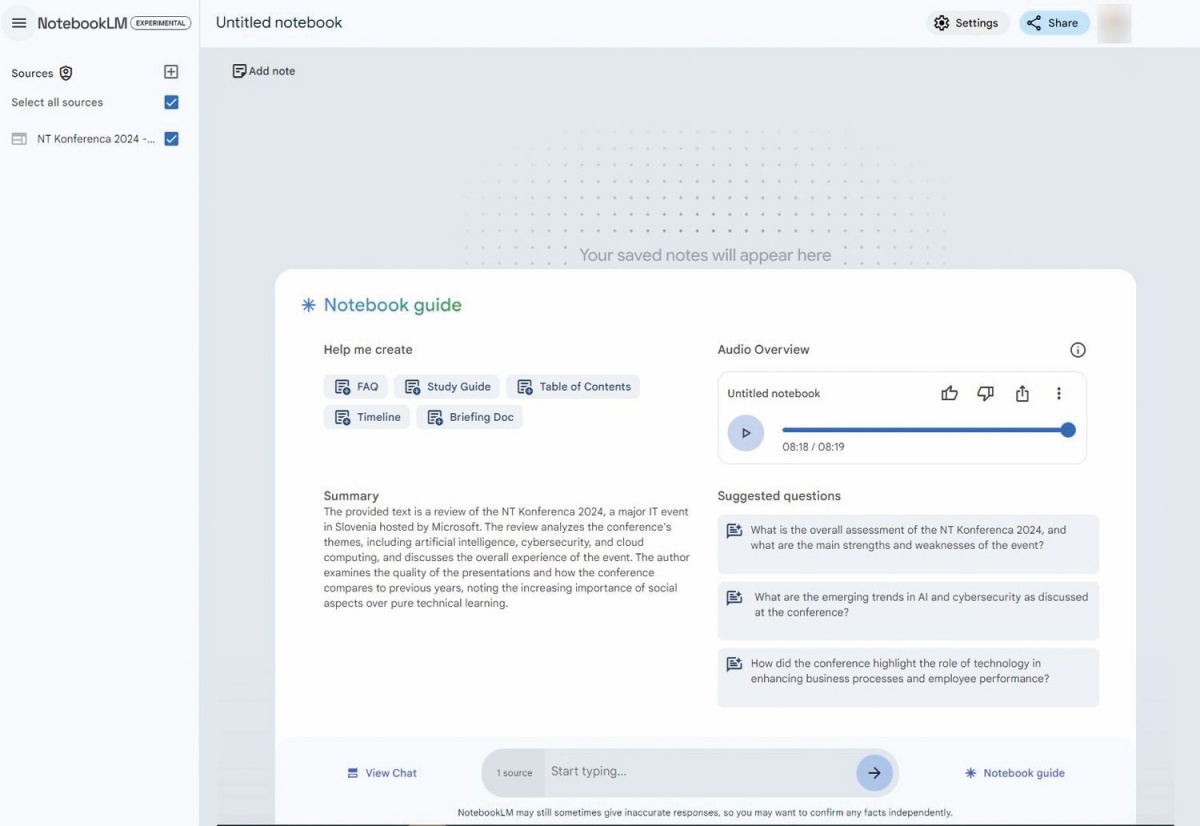The width and height of the screenshot is (1200, 826).
Task: Toggle the Select all sources checkbox
Action: [171, 102]
